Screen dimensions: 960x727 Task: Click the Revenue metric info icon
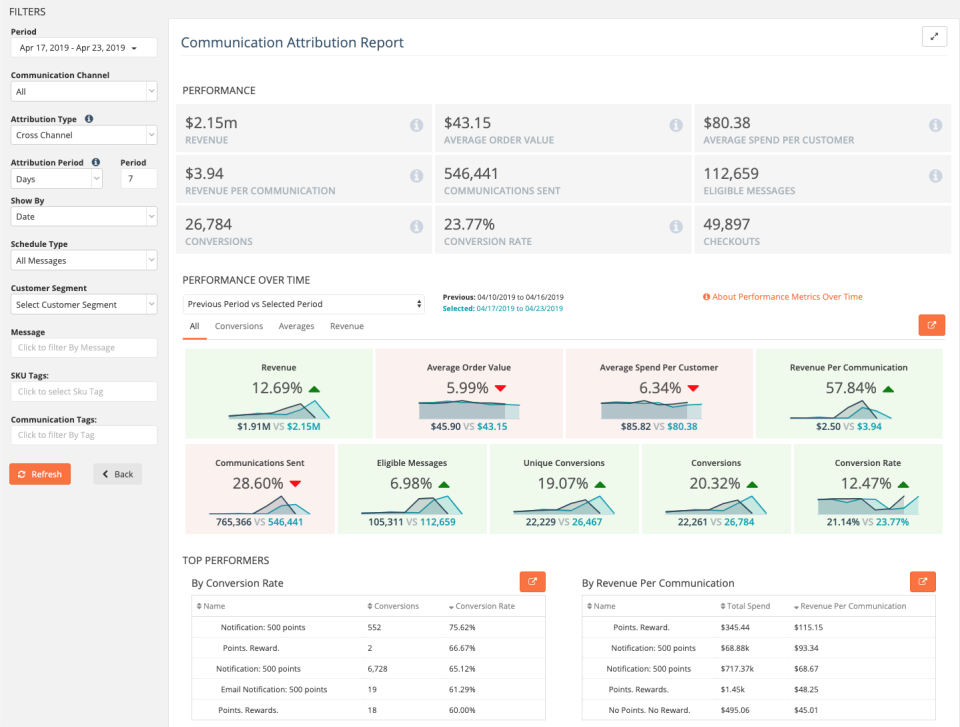pyautogui.click(x=417, y=126)
